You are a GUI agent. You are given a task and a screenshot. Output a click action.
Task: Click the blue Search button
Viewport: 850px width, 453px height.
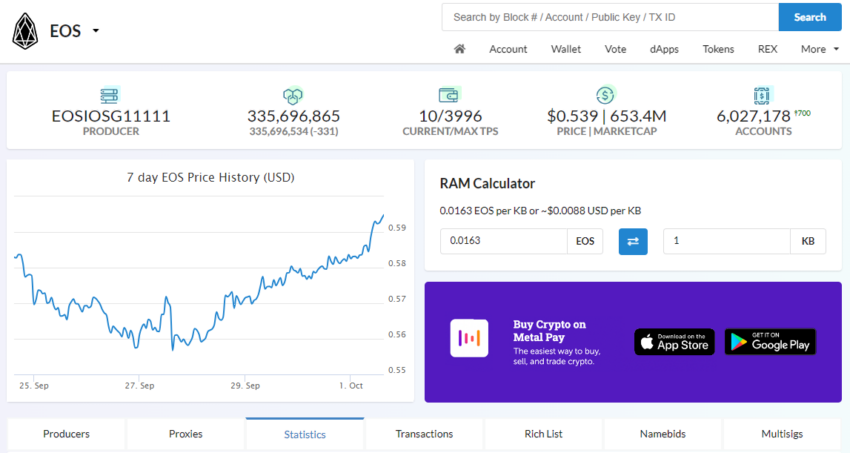click(810, 17)
